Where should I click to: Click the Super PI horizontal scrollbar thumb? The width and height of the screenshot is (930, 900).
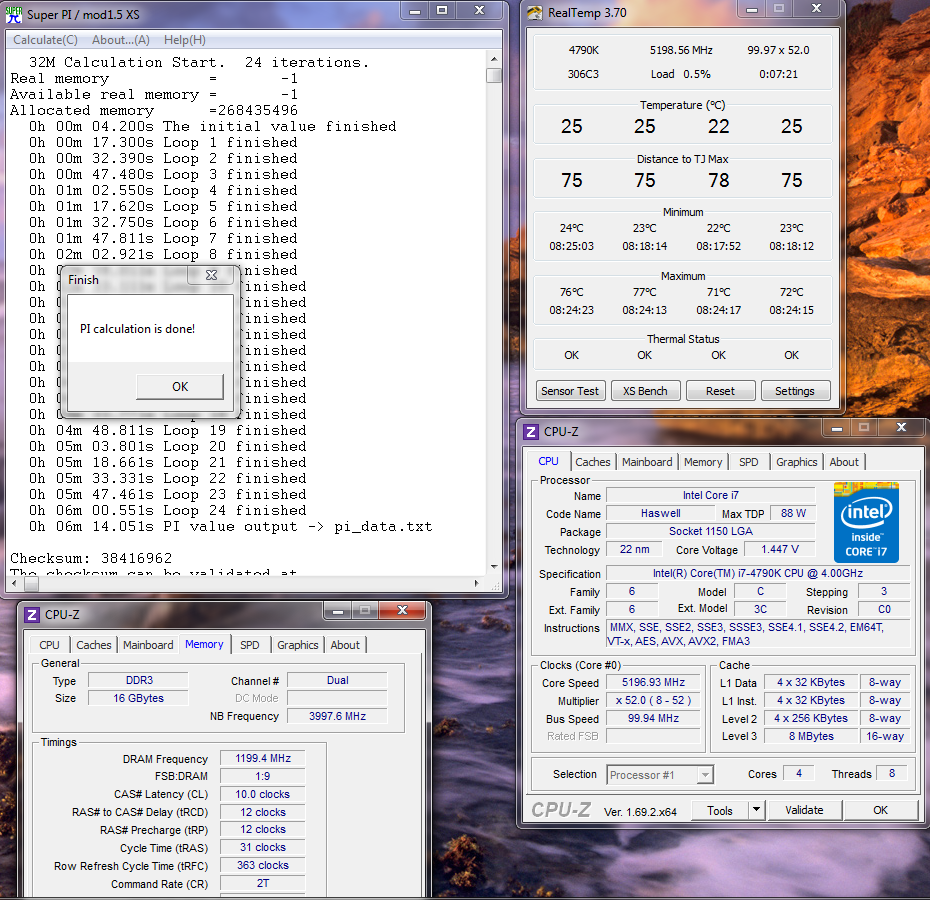[x=31, y=584]
